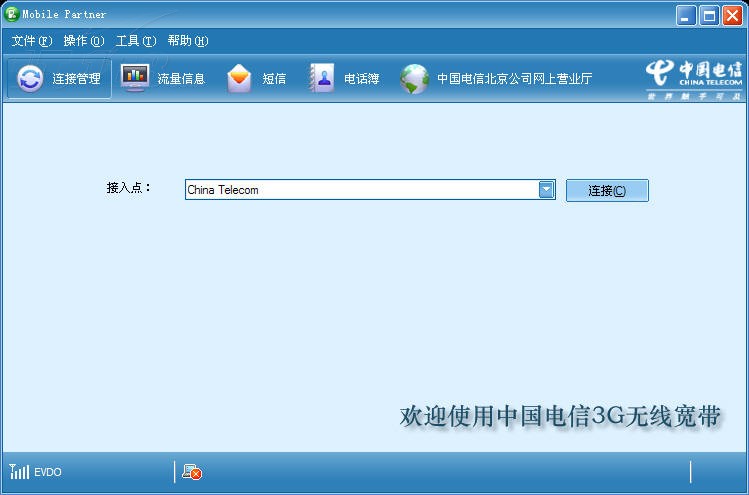
Task: Minimize the Mobile Partner window
Action: [x=686, y=14]
